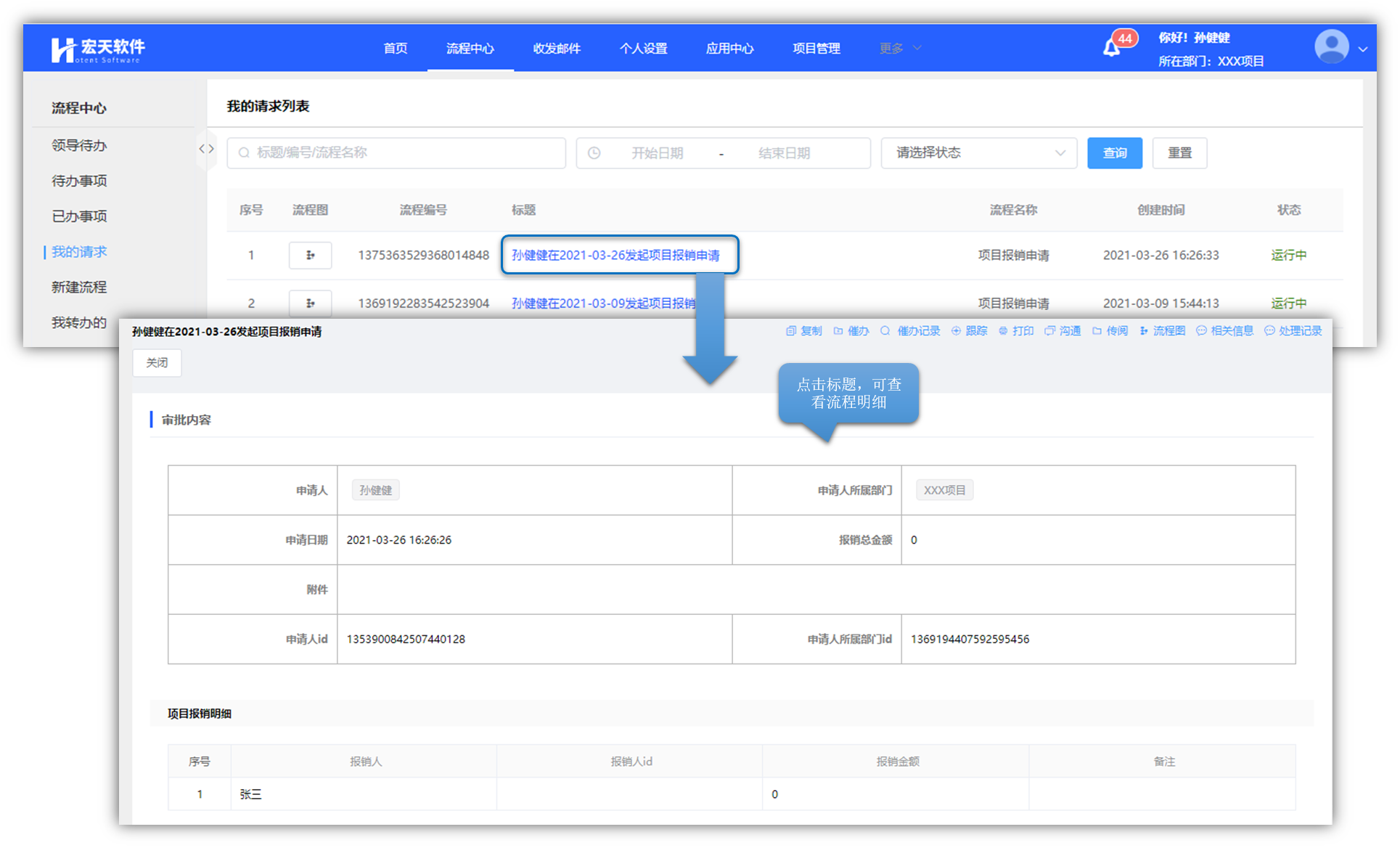1400x848 pixels.
Task: Open the 2021-03-26 reimbursement request link
Action: click(x=615, y=256)
